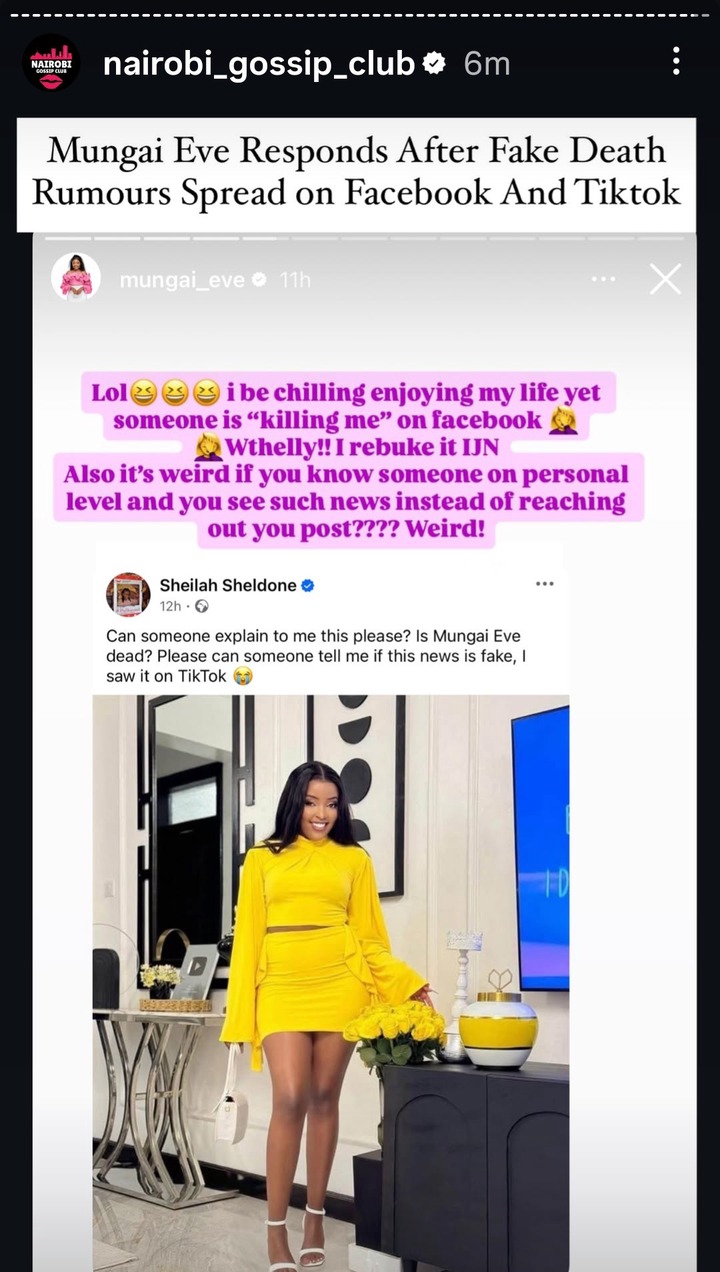Open the vertical three-dot story options
This screenshot has height=1272, width=720.
676,62
